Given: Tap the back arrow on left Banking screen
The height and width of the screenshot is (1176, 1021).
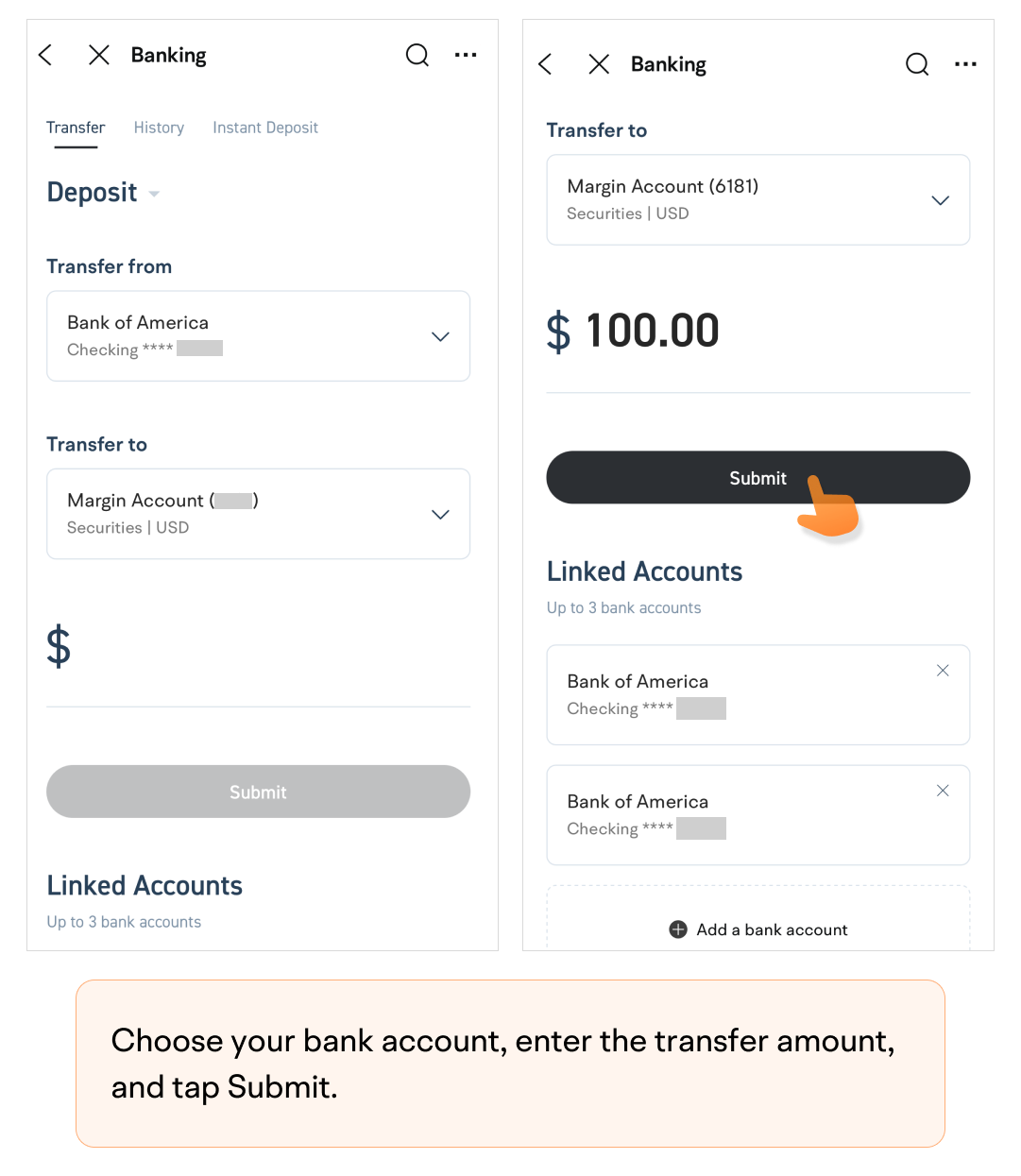Looking at the screenshot, I should click(x=45, y=55).
